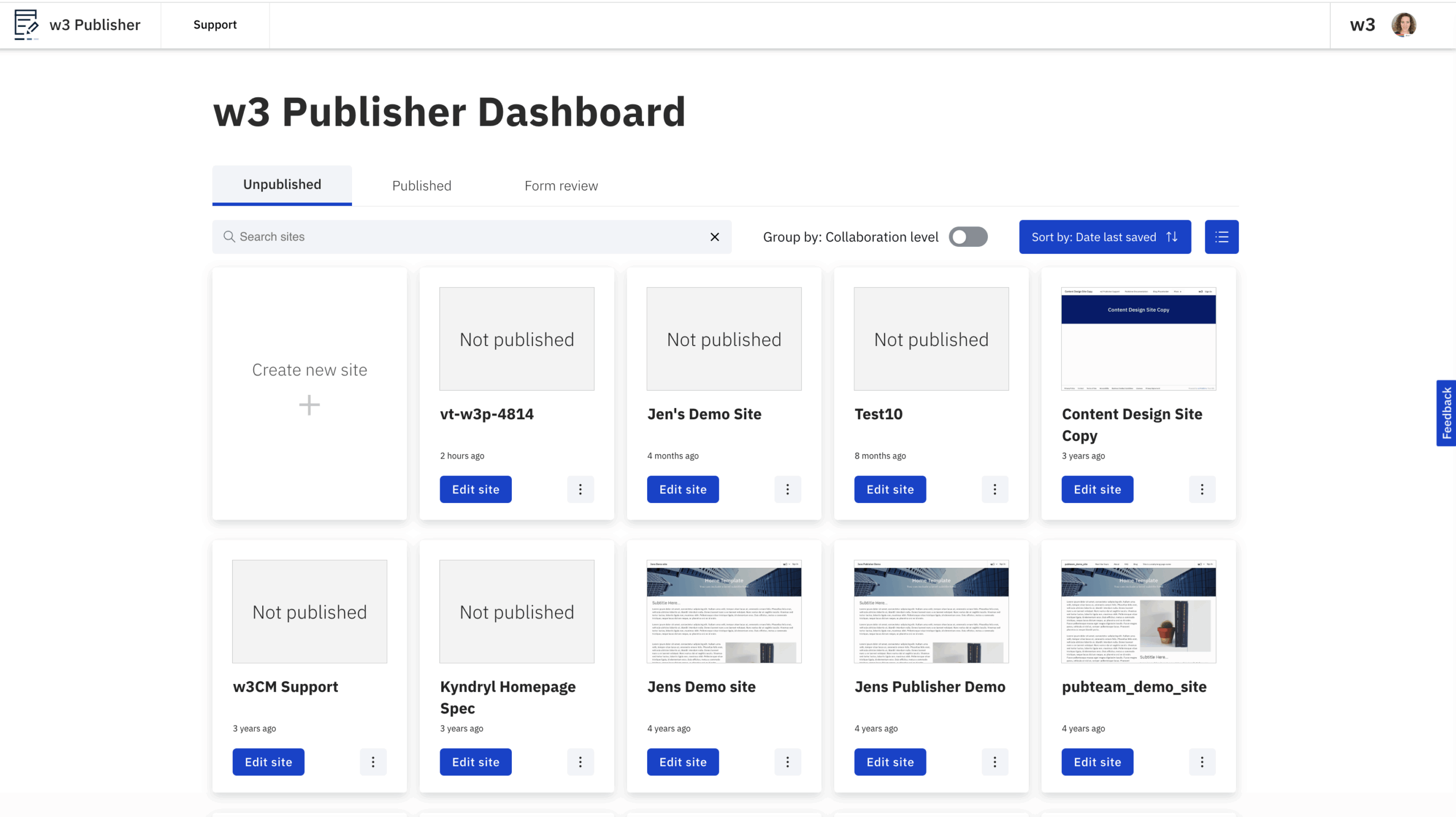
Task: Open the Support menu item
Action: [215, 24]
